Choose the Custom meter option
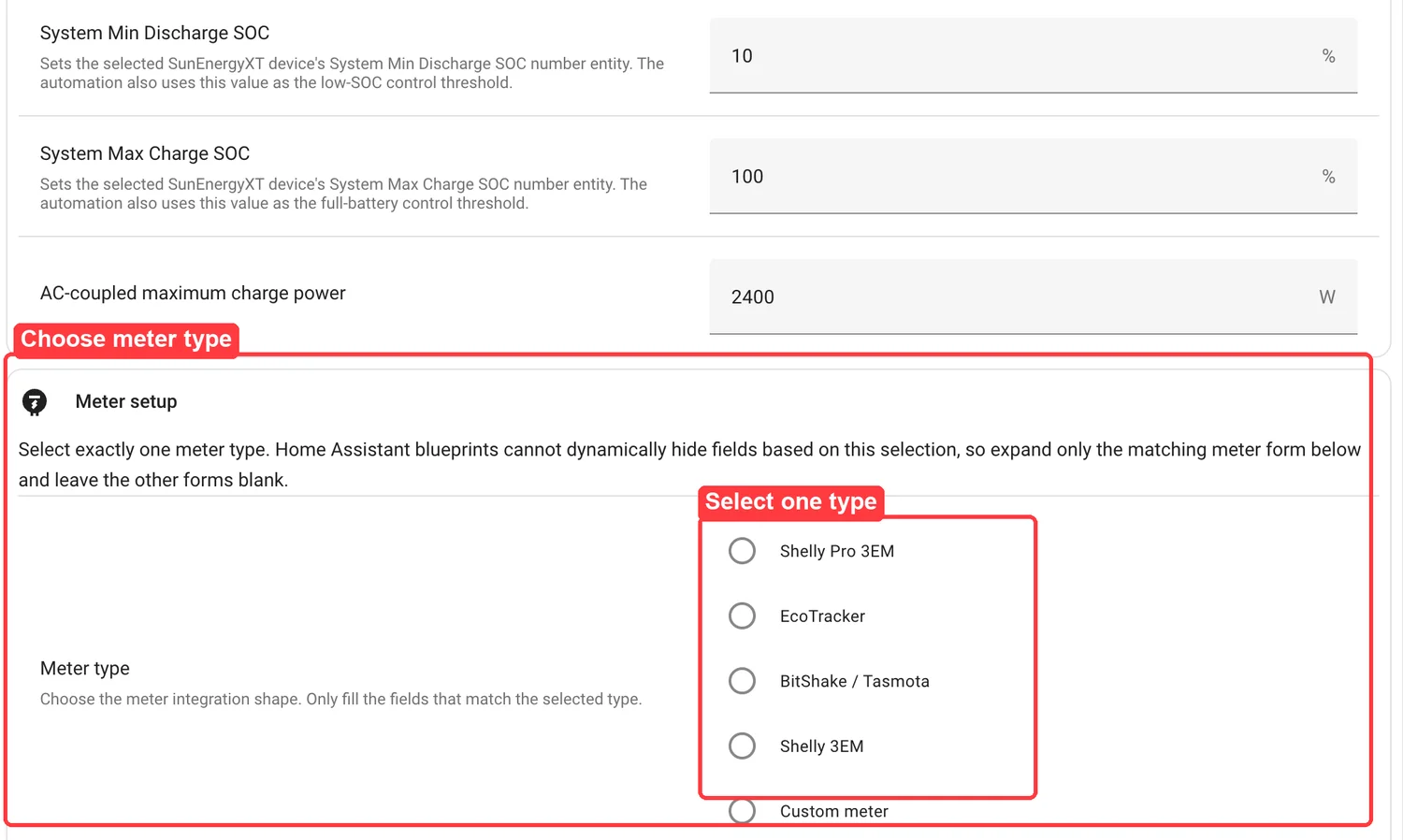The width and height of the screenshot is (1403, 840). pyautogui.click(x=742, y=811)
